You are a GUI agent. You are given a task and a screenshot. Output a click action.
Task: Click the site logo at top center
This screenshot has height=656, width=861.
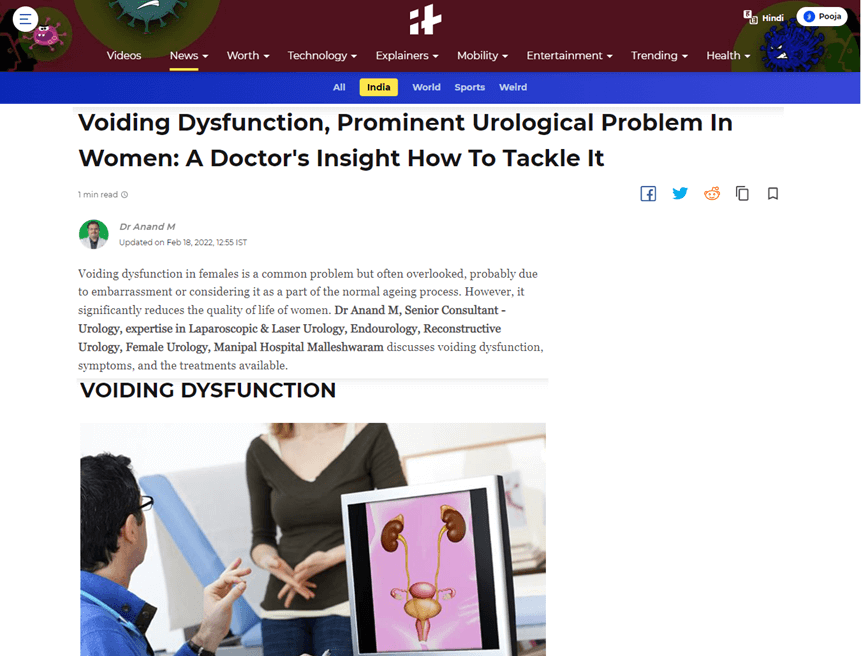426,19
